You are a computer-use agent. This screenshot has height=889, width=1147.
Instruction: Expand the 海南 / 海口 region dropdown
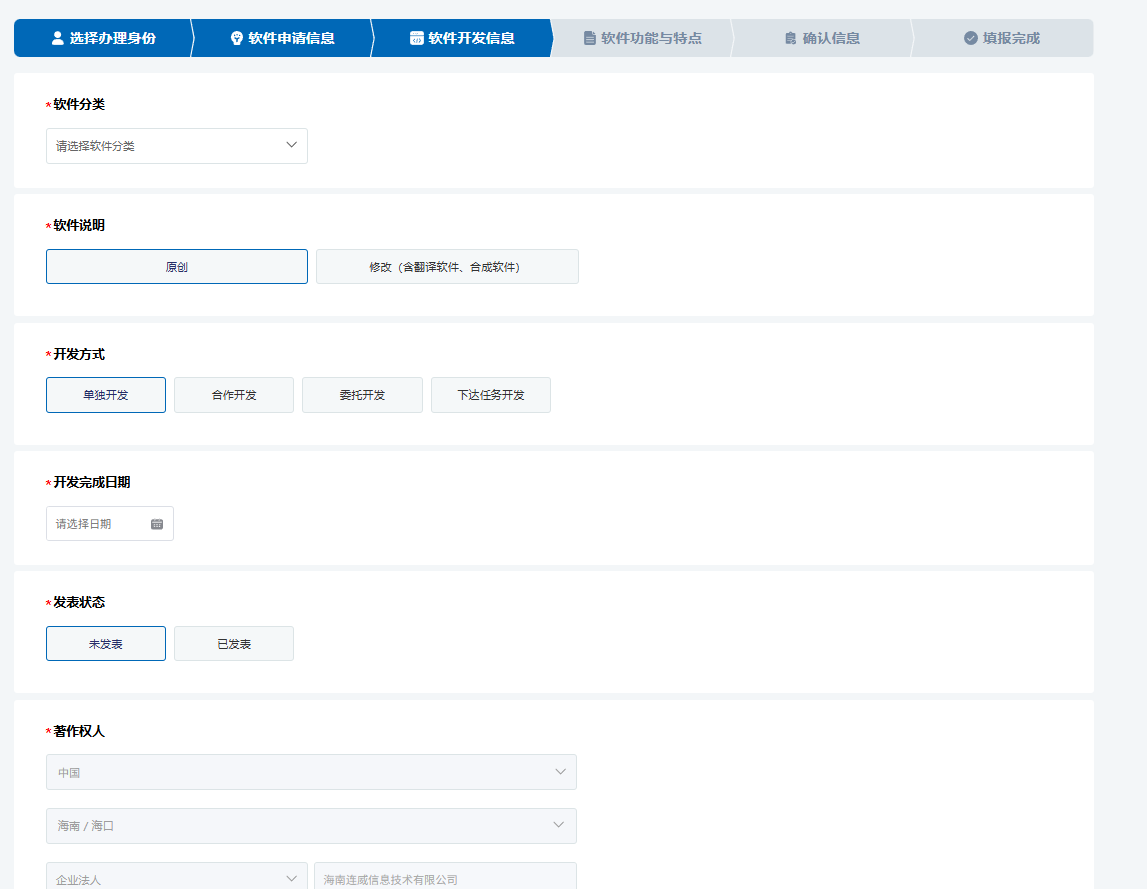pos(311,826)
